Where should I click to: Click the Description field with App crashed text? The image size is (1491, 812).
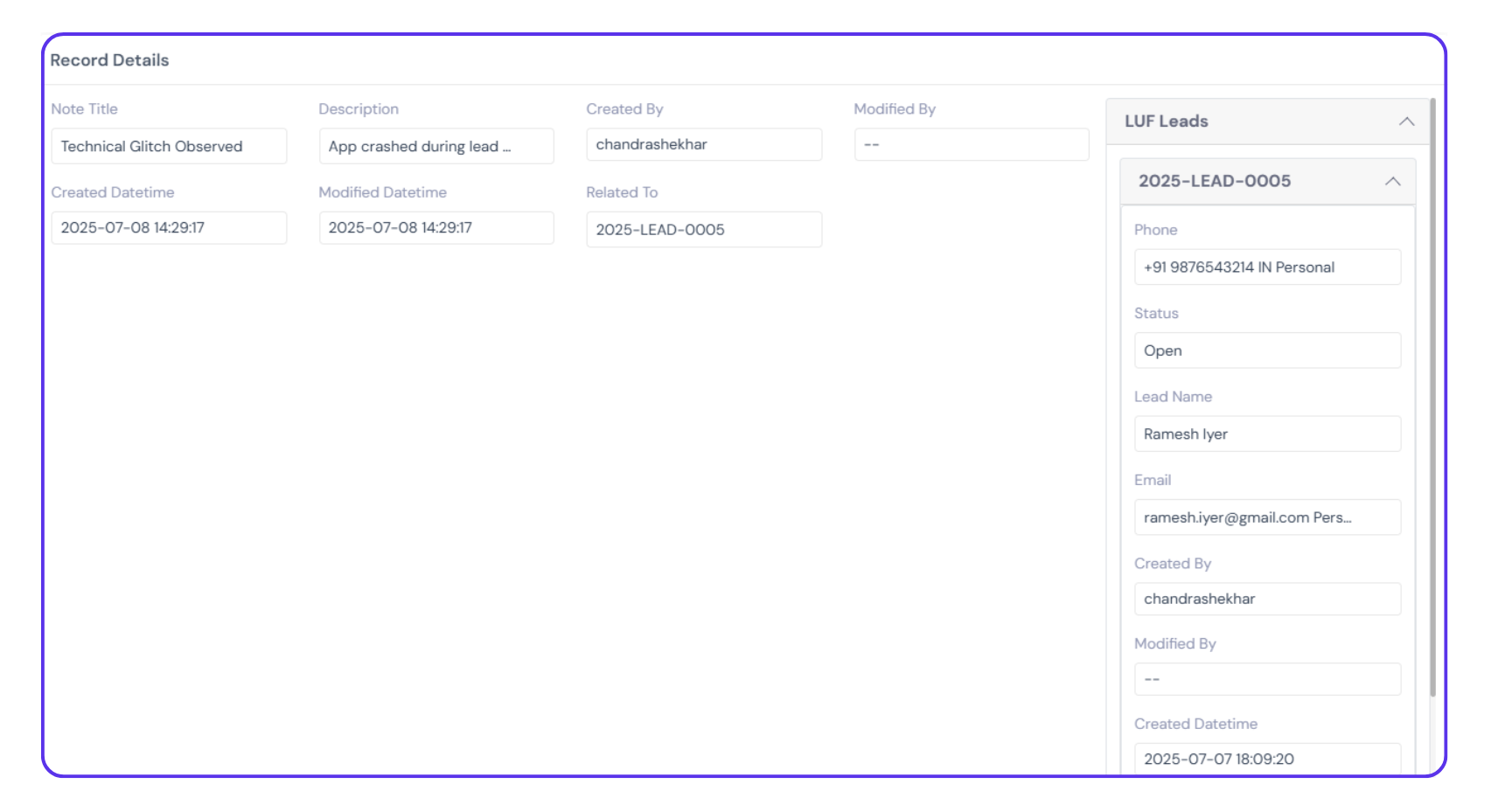coord(435,146)
